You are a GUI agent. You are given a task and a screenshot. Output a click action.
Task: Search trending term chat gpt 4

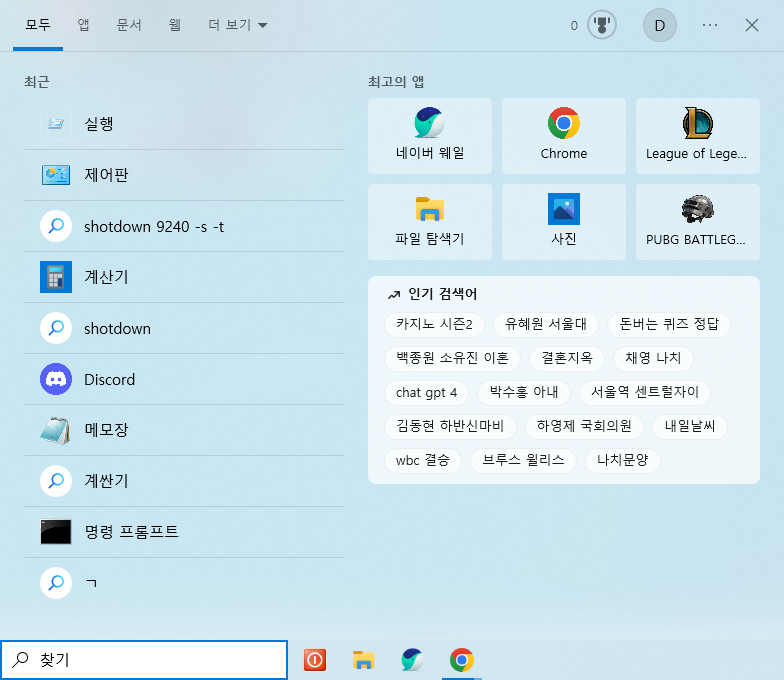point(426,392)
